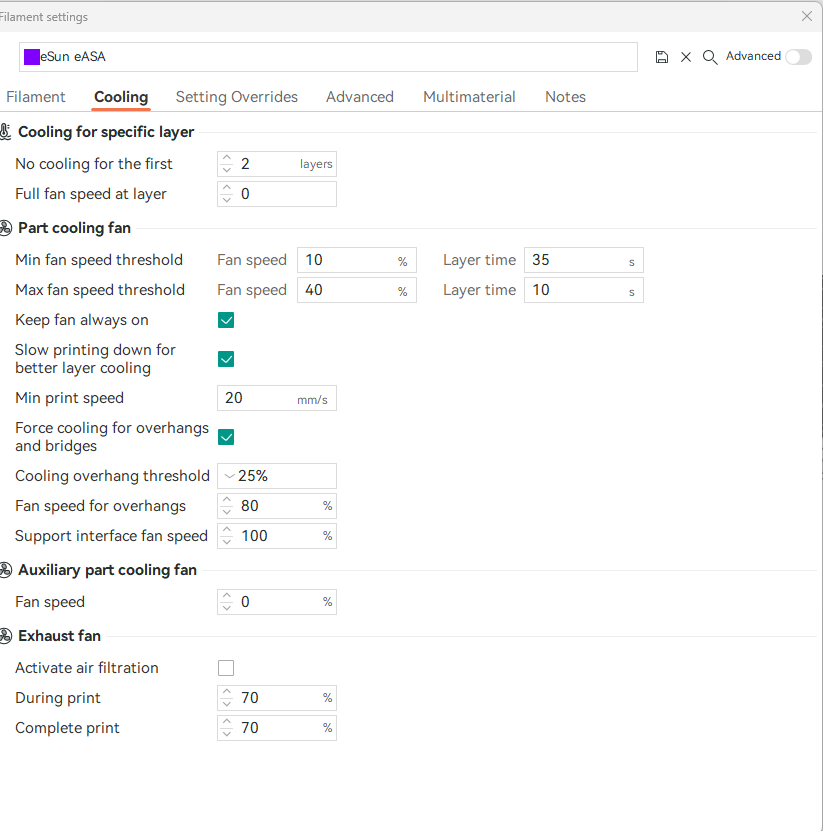Screen dimensions: 823x831
Task: Switch to the Setting Overrides tab
Action: [x=237, y=97]
